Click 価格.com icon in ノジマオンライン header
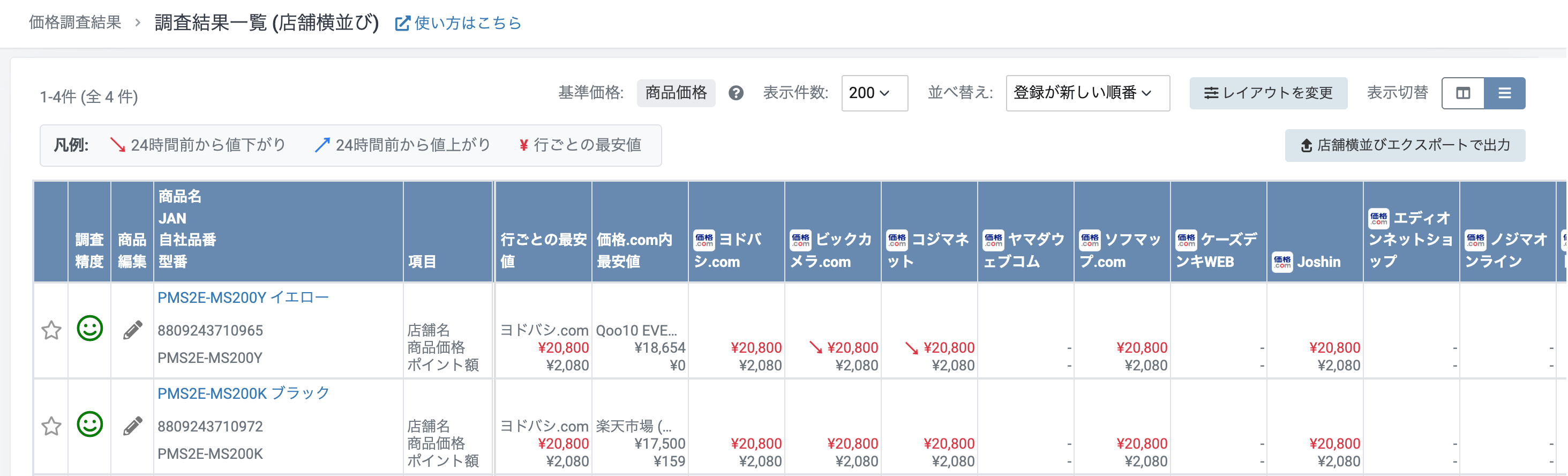 click(x=1475, y=240)
